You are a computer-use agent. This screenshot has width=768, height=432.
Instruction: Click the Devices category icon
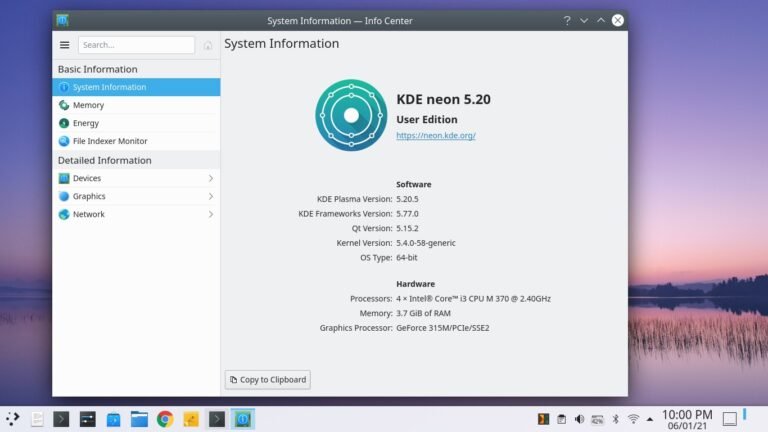pyautogui.click(x=64, y=178)
